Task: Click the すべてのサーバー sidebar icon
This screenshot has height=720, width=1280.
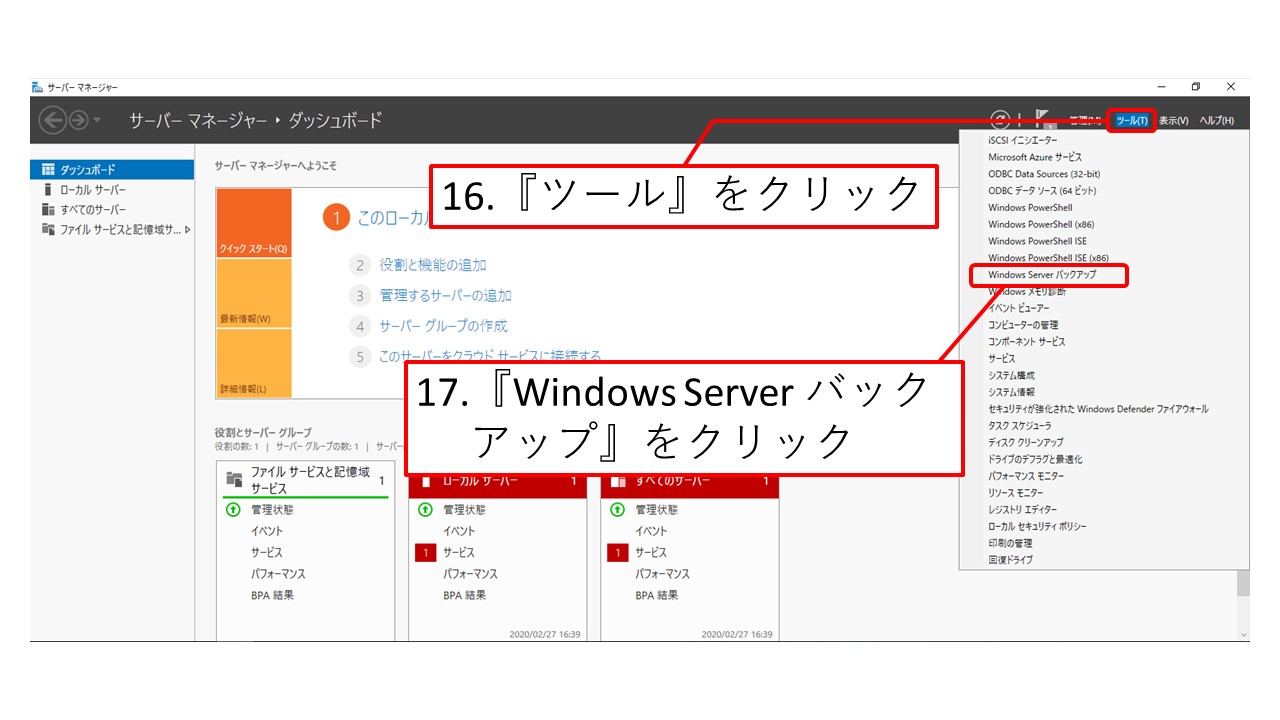Action: 48,210
